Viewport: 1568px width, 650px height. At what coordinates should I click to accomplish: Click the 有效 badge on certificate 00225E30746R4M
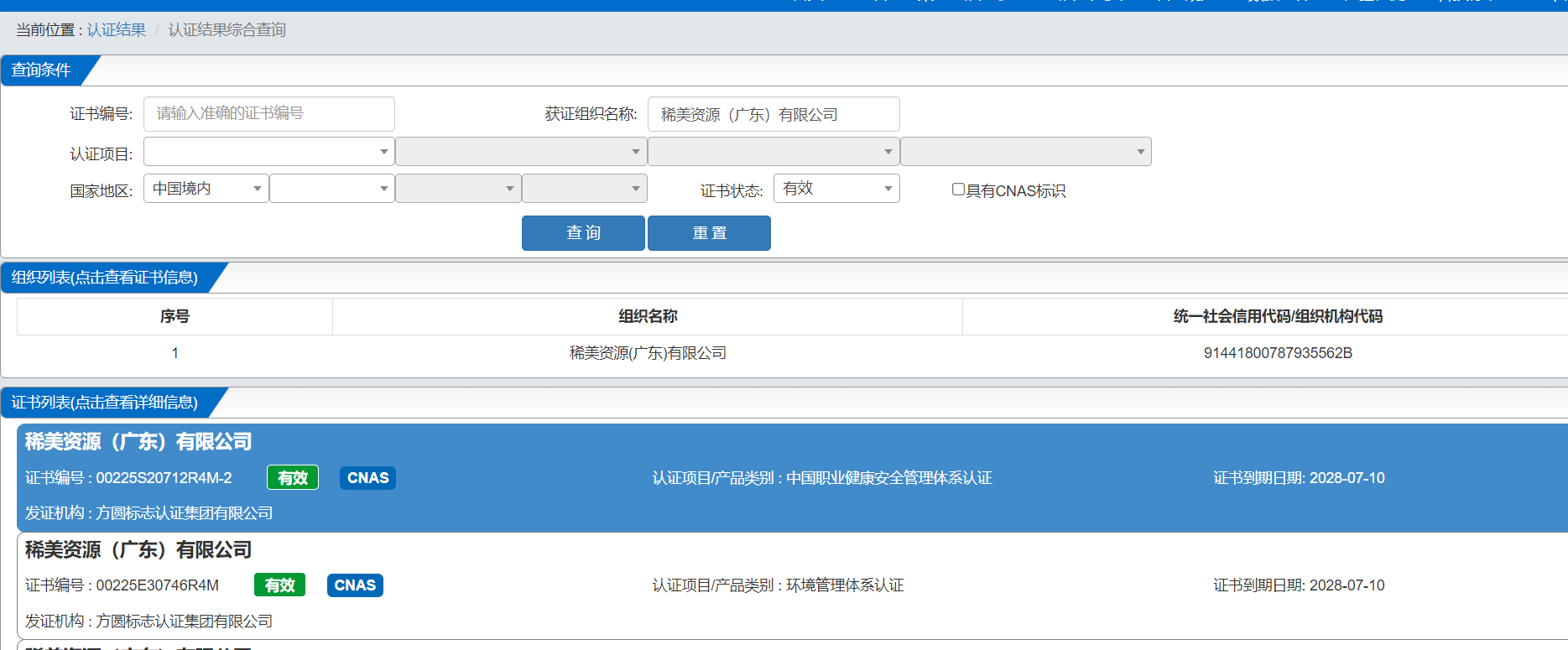coord(279,585)
